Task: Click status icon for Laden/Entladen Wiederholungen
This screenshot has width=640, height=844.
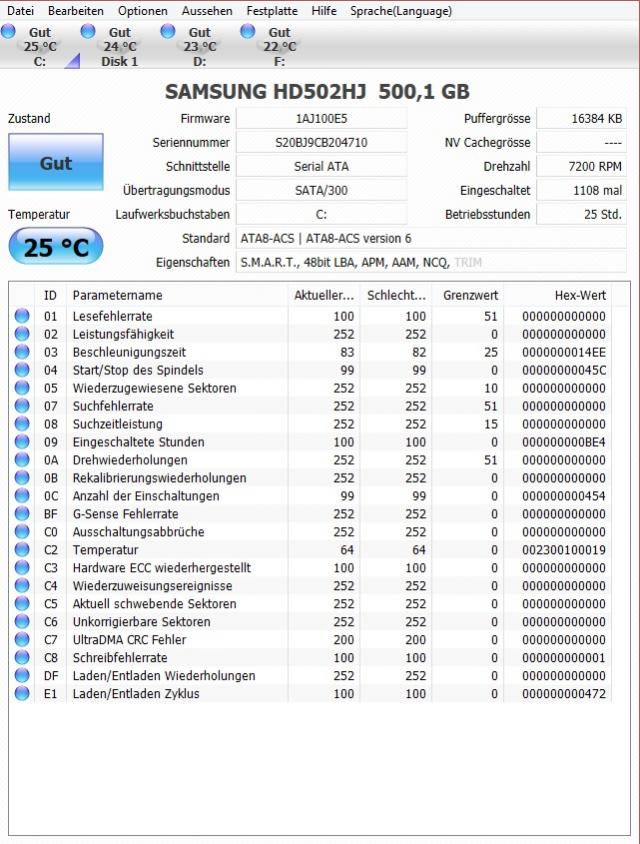Action: (22, 676)
